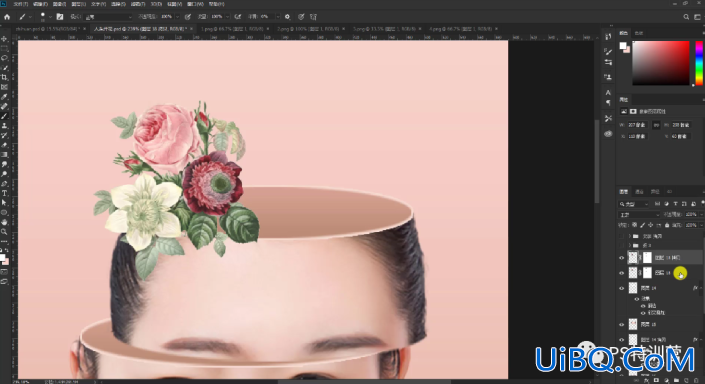Click the search magnifier icon at top right
This screenshot has width=705, height=384.
(686, 17)
